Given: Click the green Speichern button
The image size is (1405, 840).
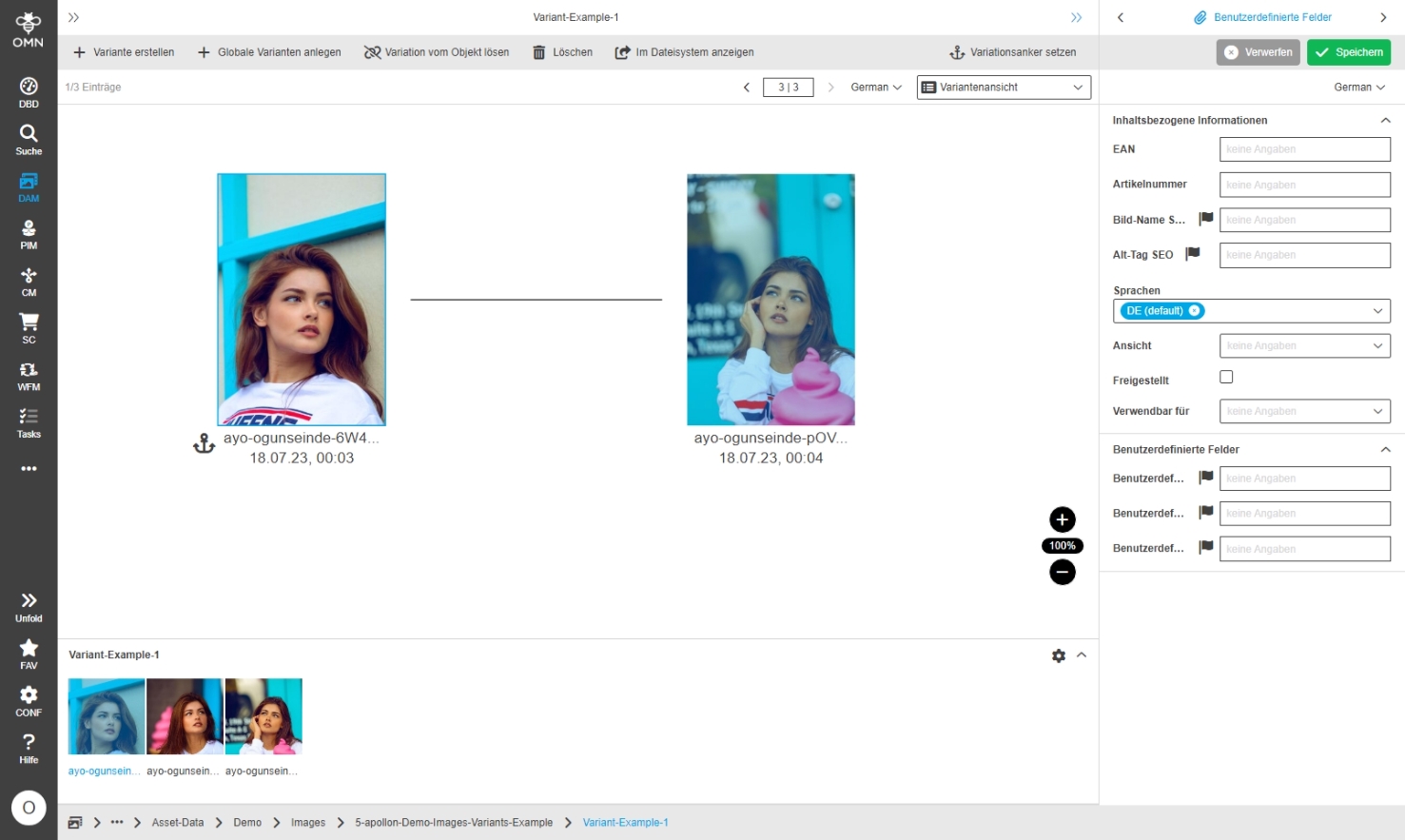Looking at the screenshot, I should pos(1348,52).
